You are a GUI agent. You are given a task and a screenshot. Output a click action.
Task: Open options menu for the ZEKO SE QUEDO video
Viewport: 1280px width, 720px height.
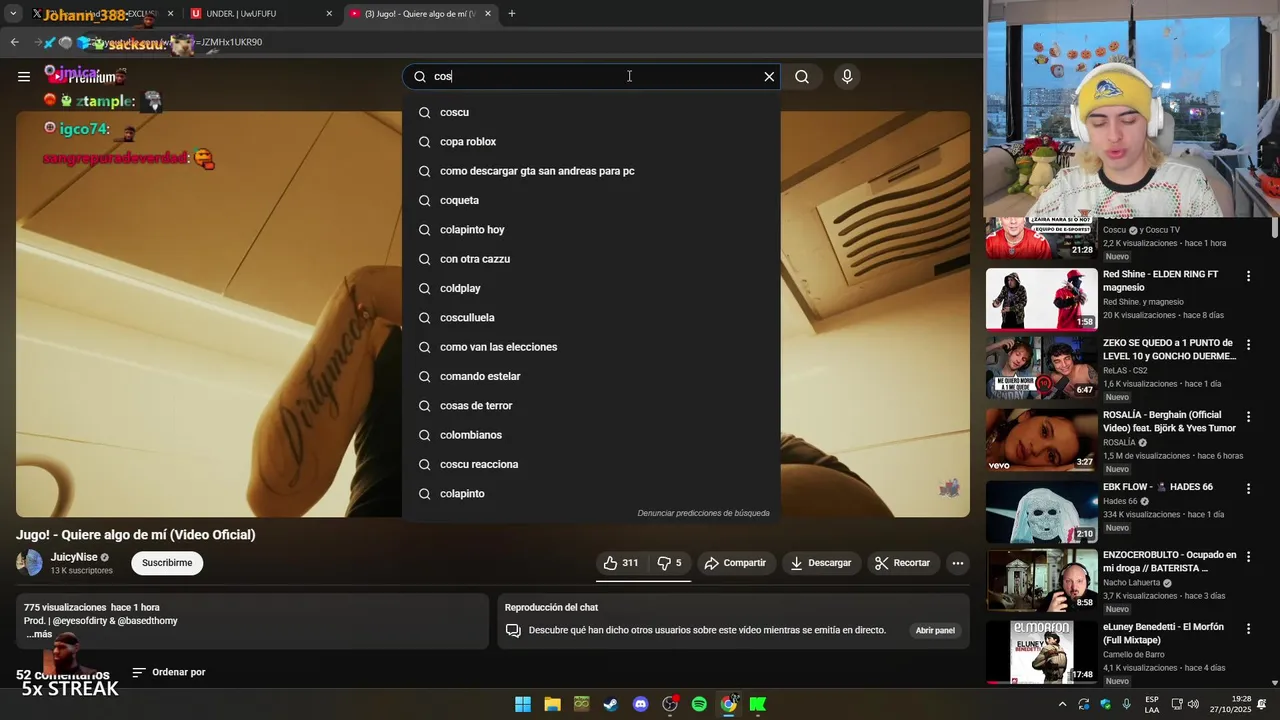click(1248, 344)
